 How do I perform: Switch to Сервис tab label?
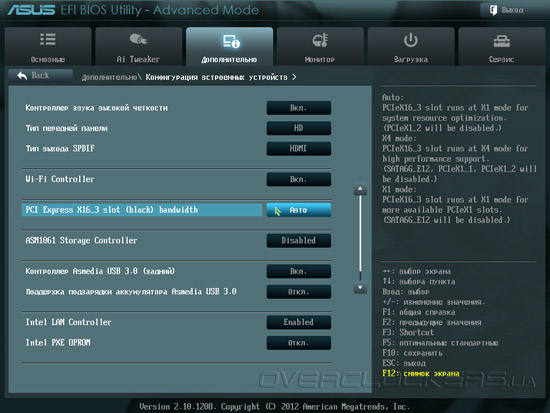(x=502, y=60)
